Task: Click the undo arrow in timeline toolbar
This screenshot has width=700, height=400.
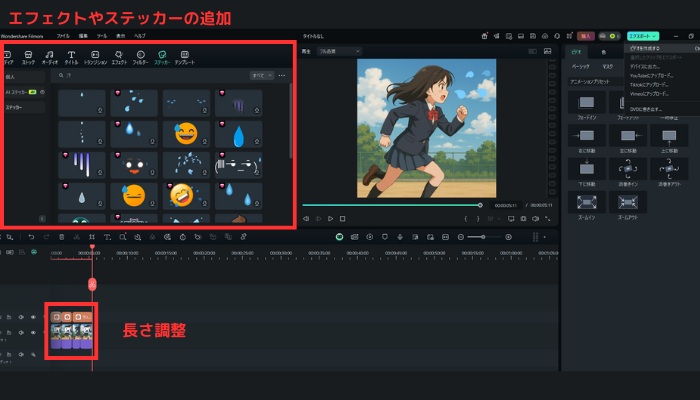Action: pos(31,237)
